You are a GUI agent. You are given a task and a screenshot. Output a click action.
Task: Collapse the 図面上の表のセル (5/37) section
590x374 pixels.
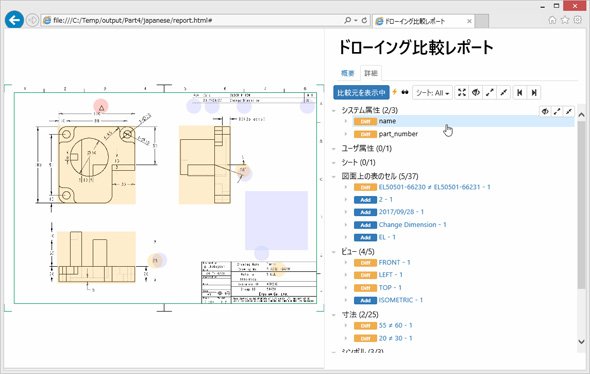334,176
